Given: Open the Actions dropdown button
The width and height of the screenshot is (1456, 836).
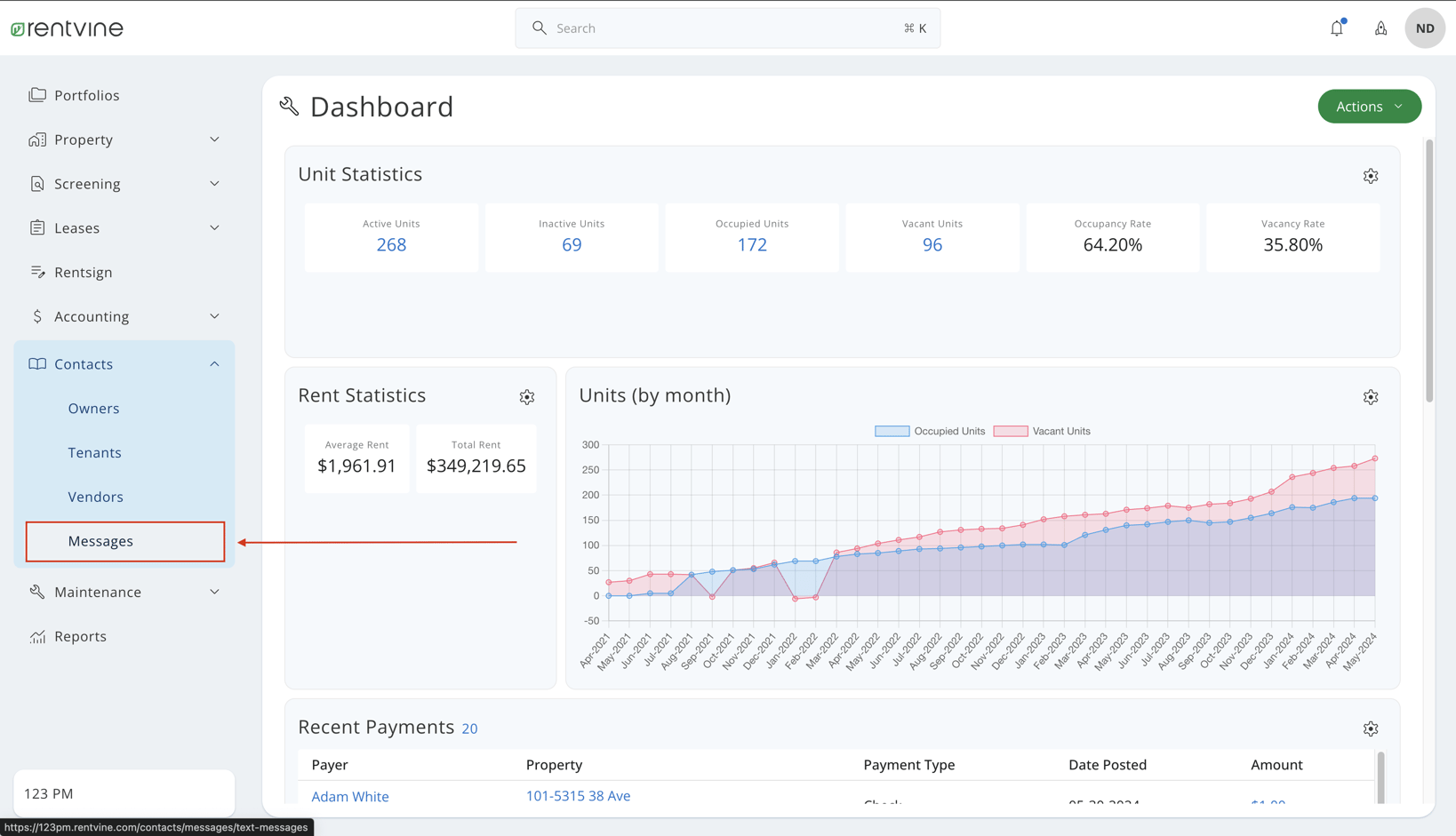Looking at the screenshot, I should click(1369, 107).
